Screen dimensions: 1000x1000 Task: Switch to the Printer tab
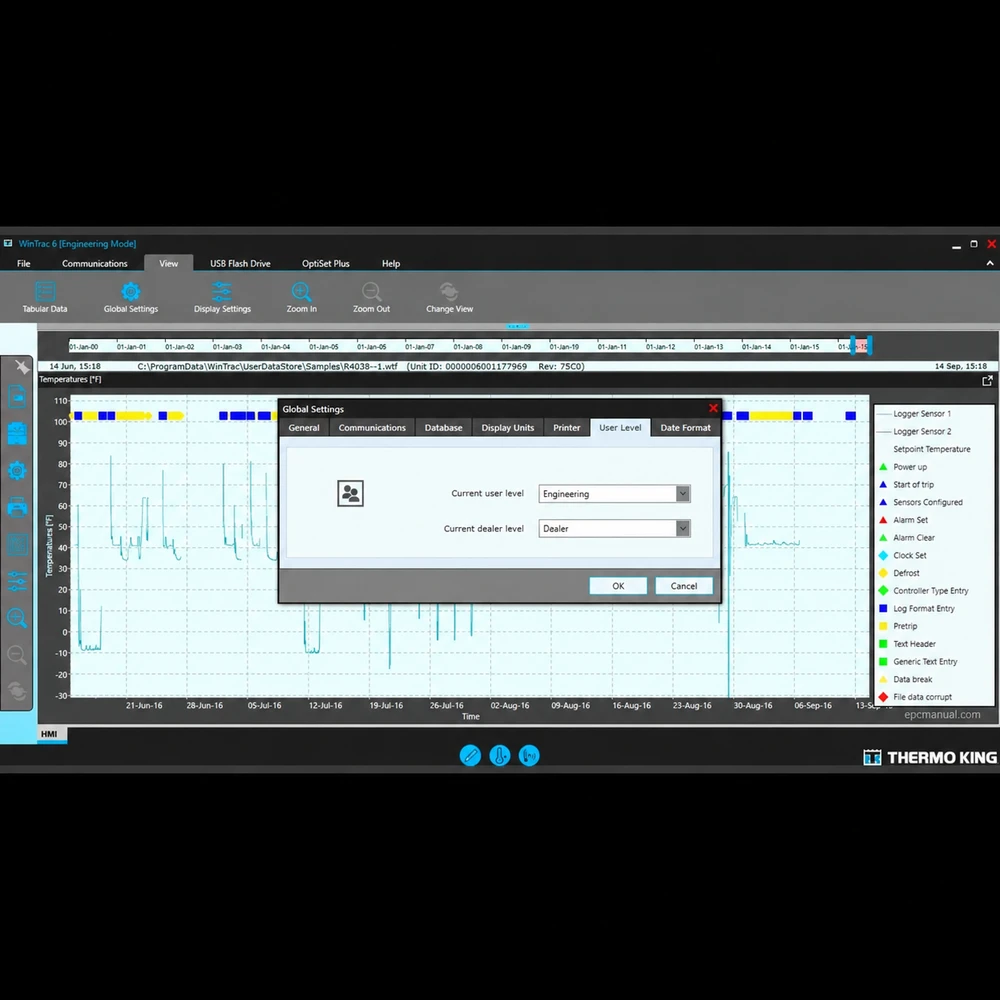[x=566, y=427]
